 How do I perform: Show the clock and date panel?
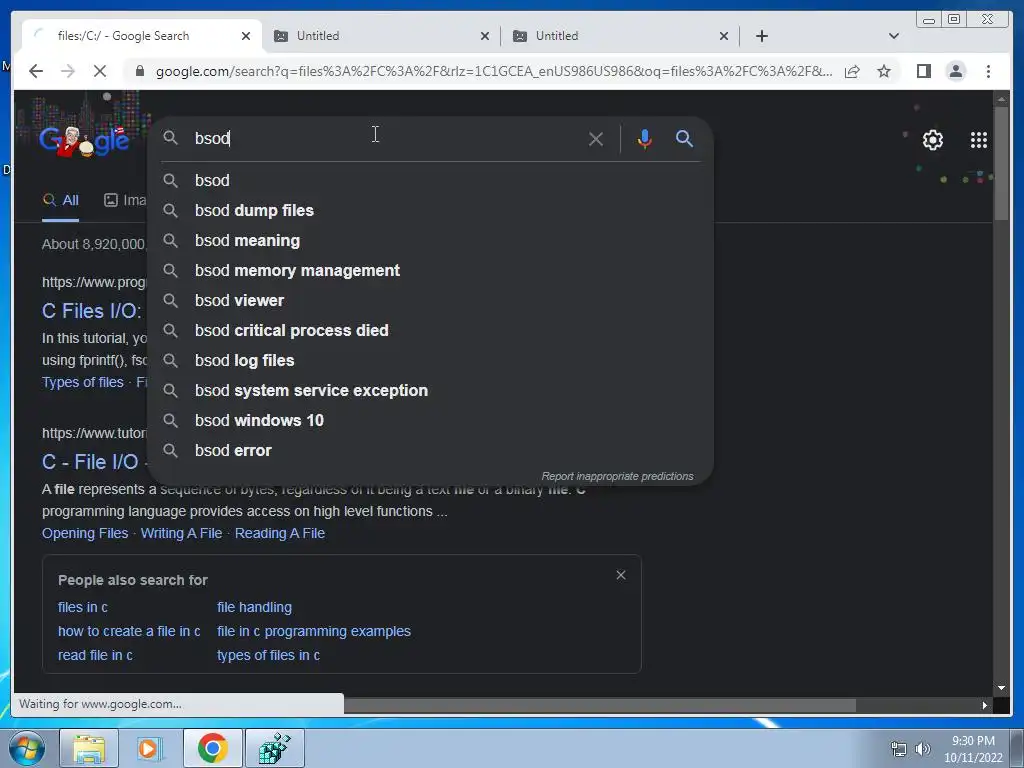coord(973,749)
